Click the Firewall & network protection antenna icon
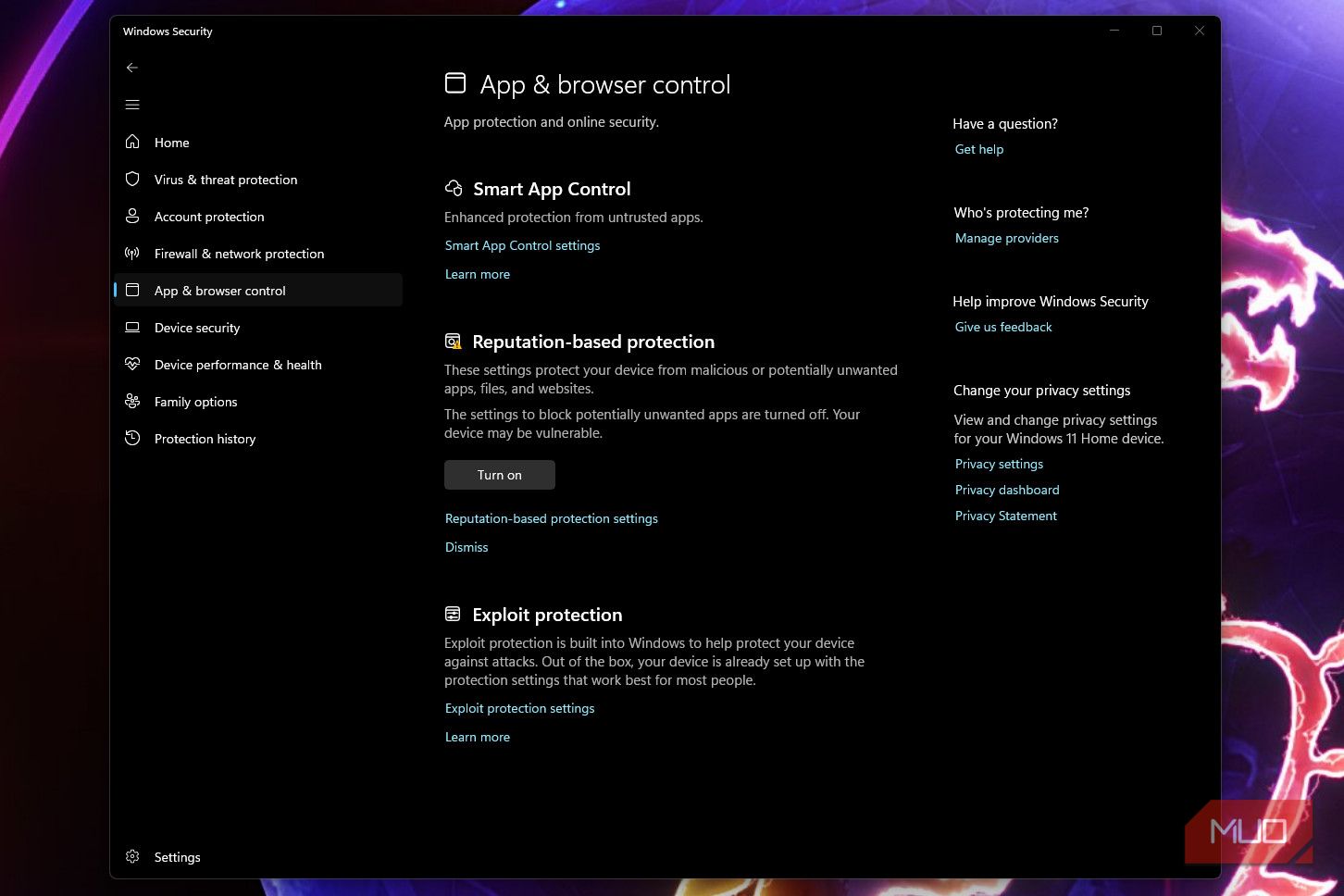Viewport: 1344px width, 896px height. pos(132,253)
